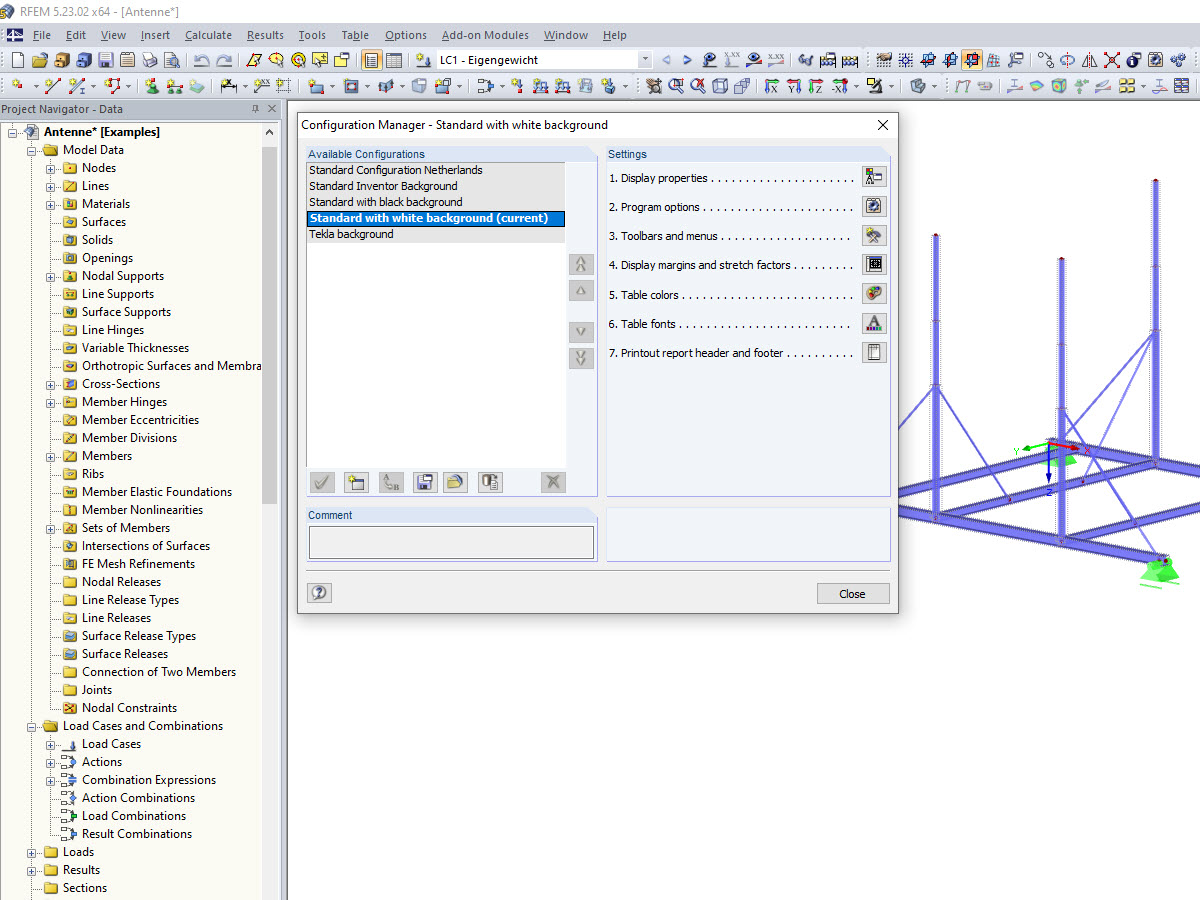
Task: Select Standard Inventor Background configuration
Action: point(436,186)
